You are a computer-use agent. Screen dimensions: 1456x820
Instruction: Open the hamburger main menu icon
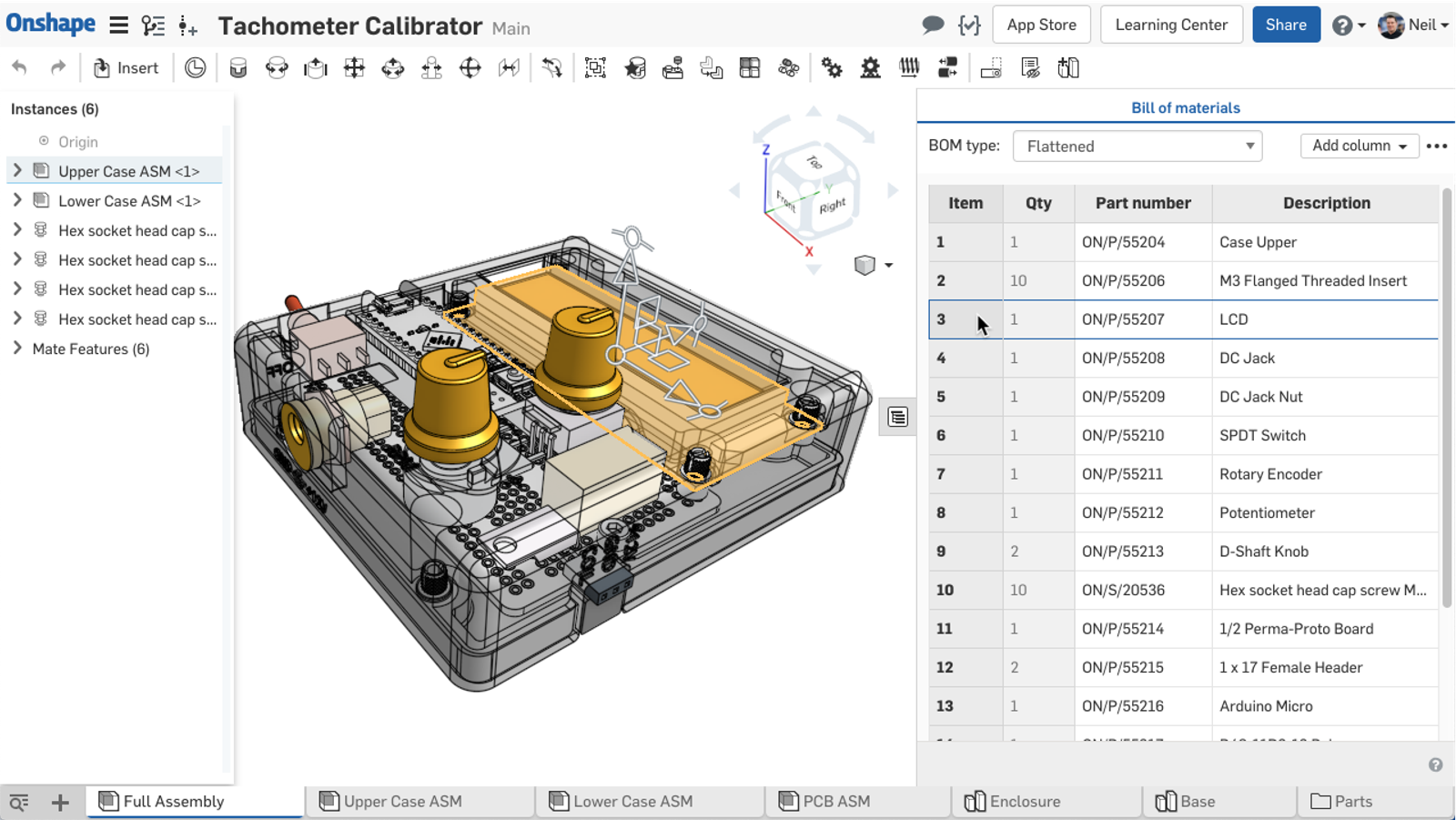118,25
